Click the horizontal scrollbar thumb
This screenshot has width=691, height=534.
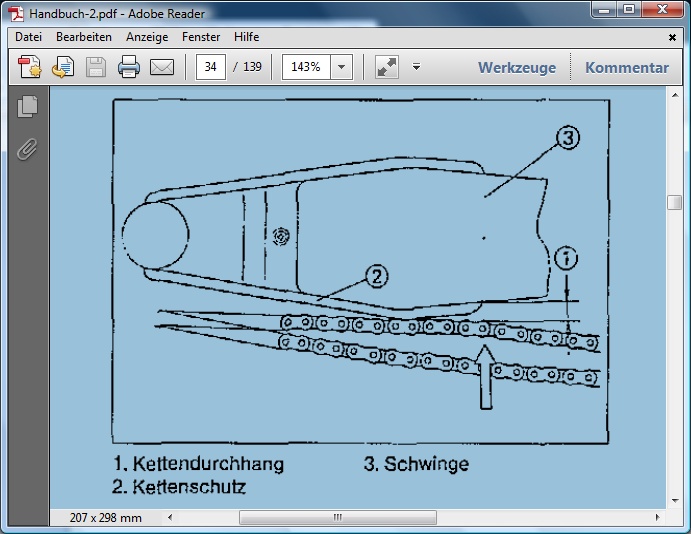point(337,518)
